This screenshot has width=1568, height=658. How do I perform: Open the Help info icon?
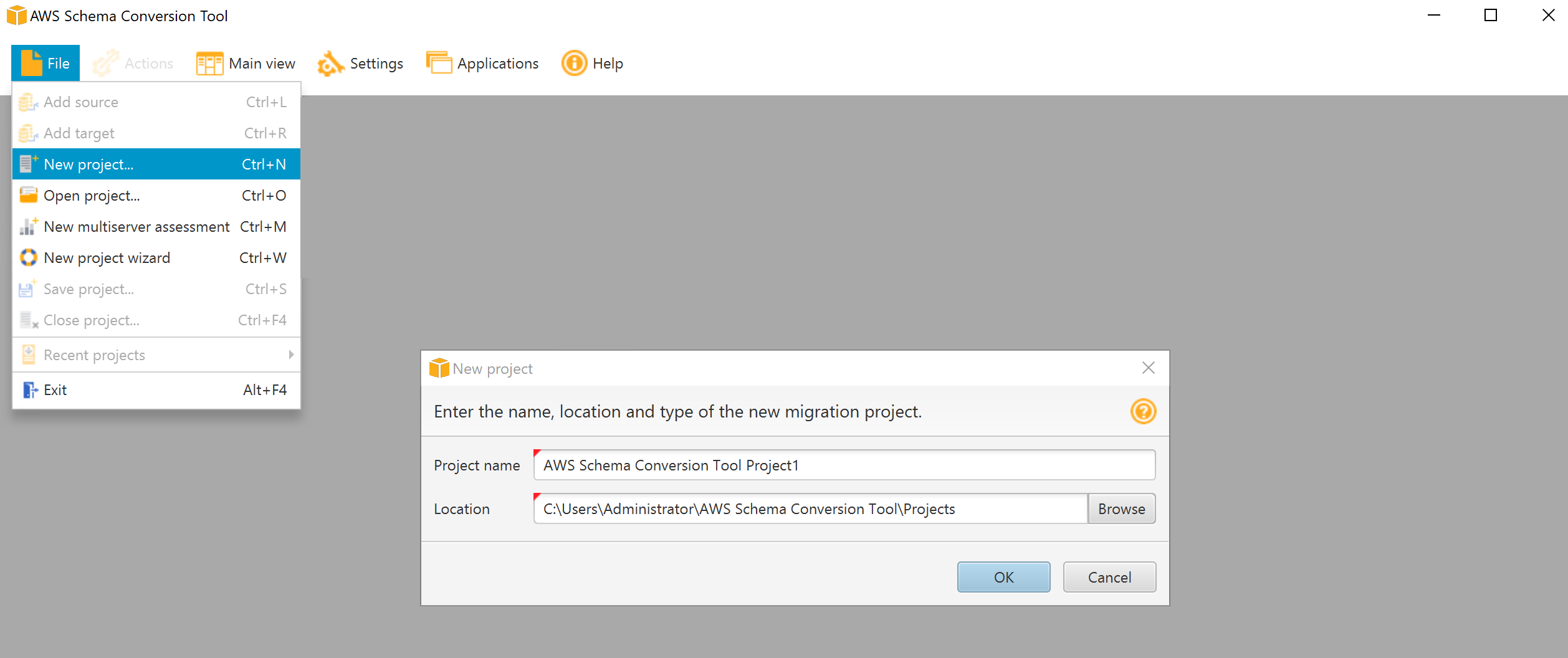pyautogui.click(x=573, y=63)
